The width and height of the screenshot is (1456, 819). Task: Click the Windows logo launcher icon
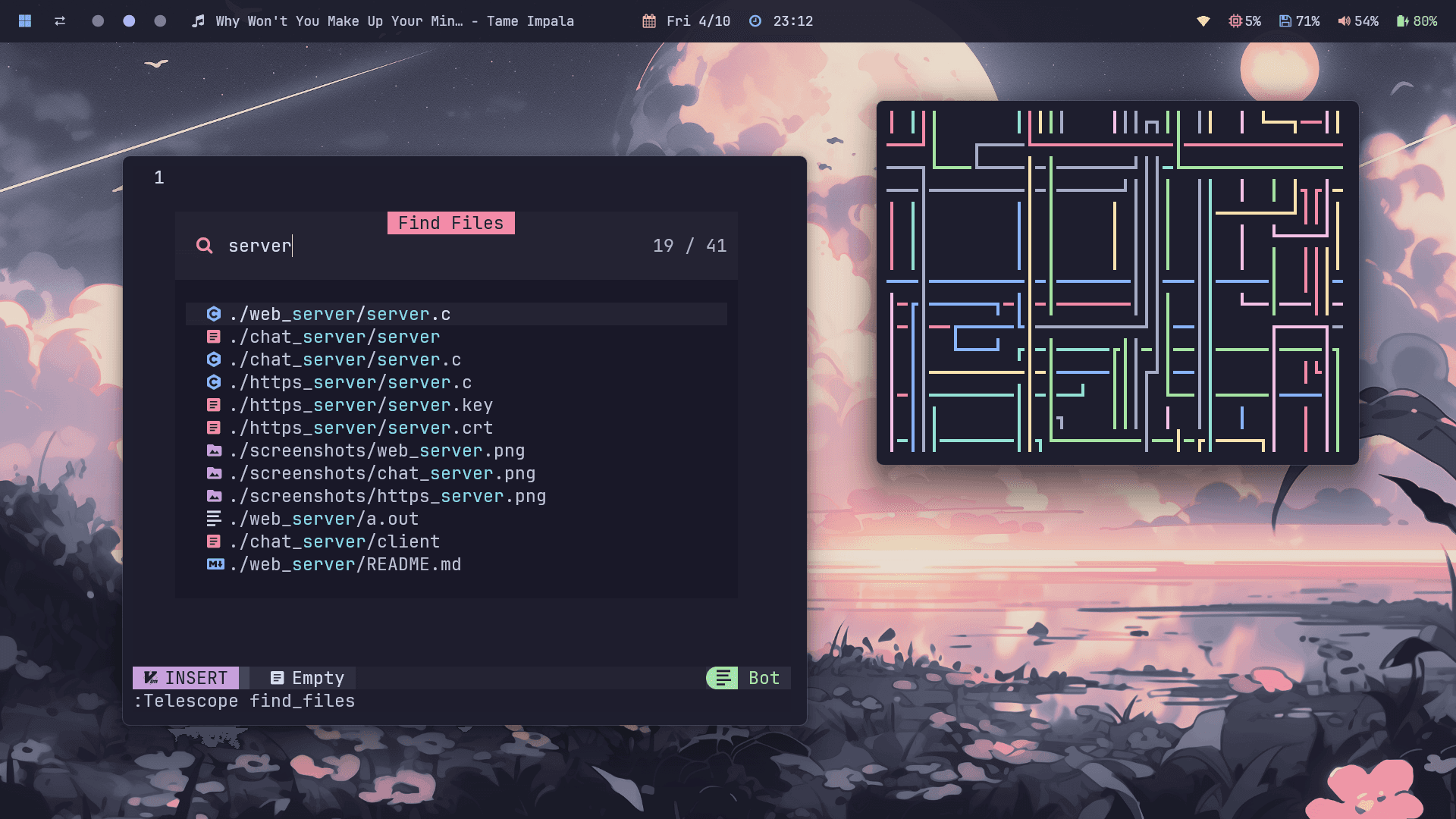tap(25, 21)
